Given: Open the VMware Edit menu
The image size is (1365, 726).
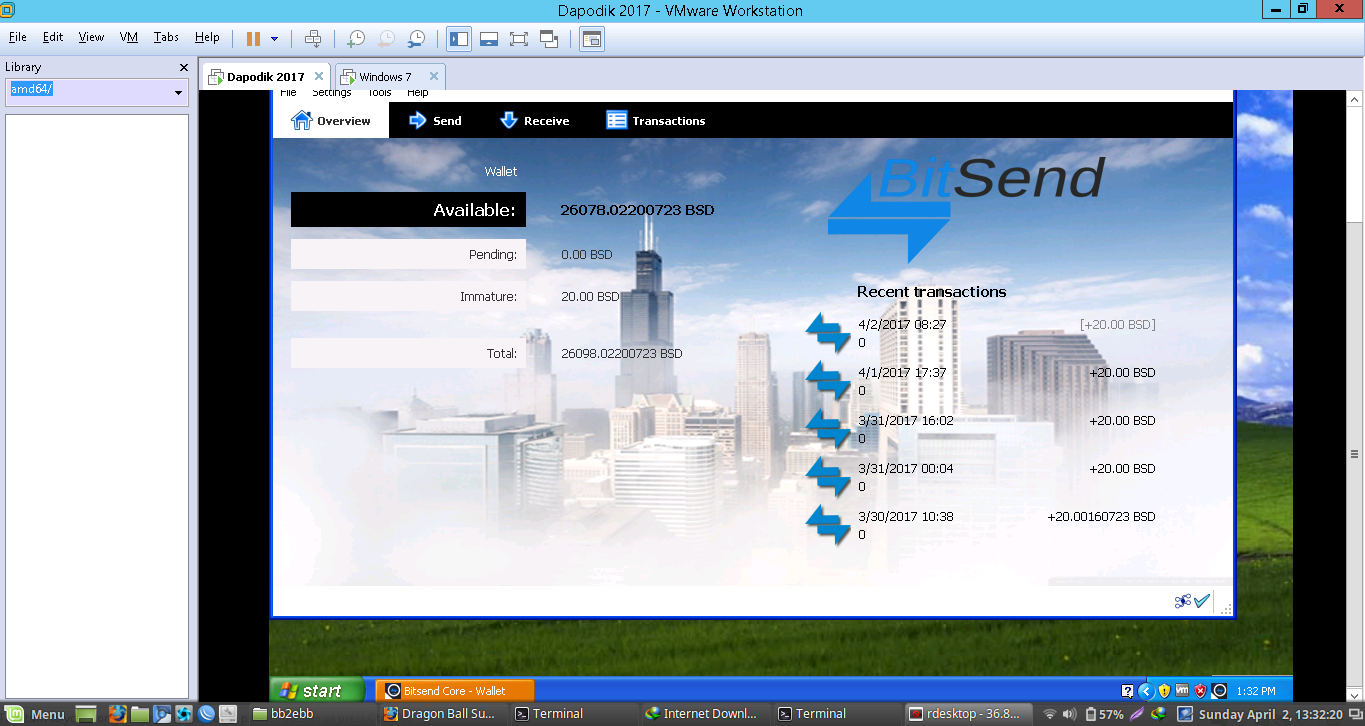Looking at the screenshot, I should click(x=53, y=37).
